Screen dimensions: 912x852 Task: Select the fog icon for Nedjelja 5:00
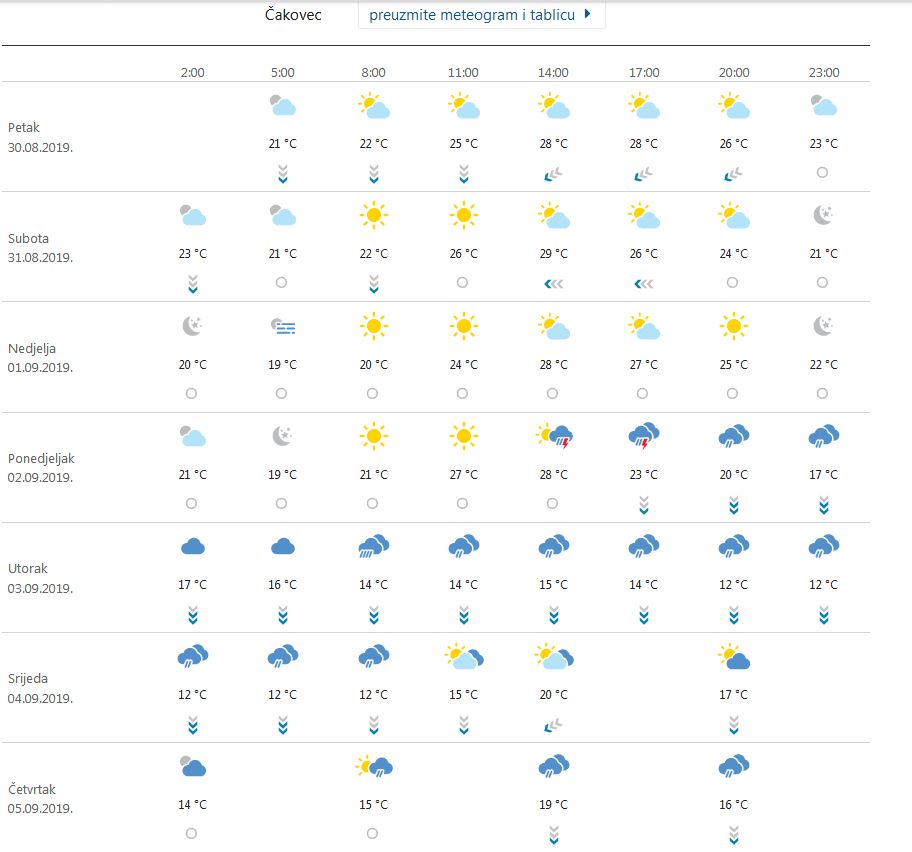click(283, 326)
